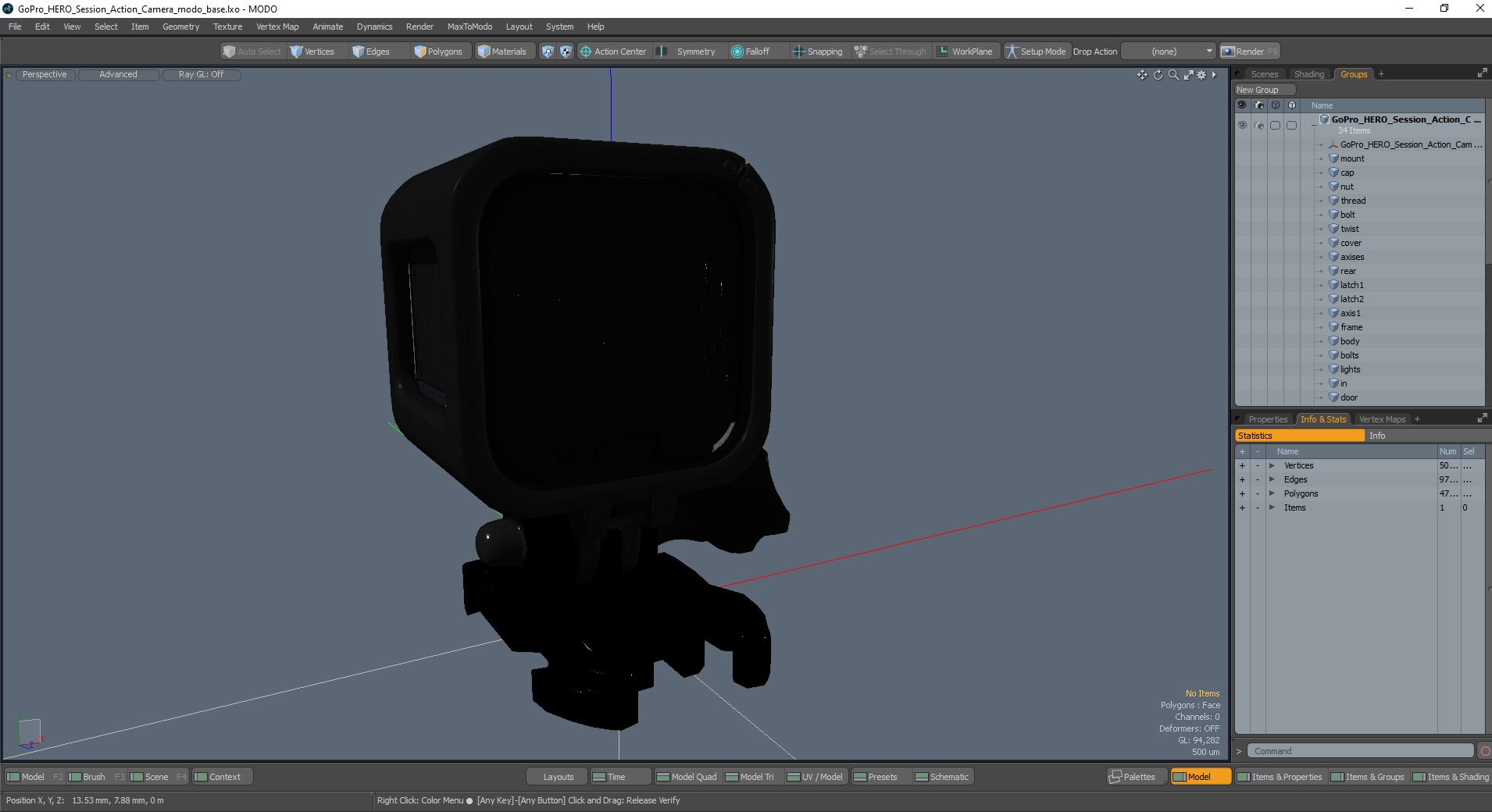Open Ray GL dropdown
The image size is (1492, 812).
[201, 75]
